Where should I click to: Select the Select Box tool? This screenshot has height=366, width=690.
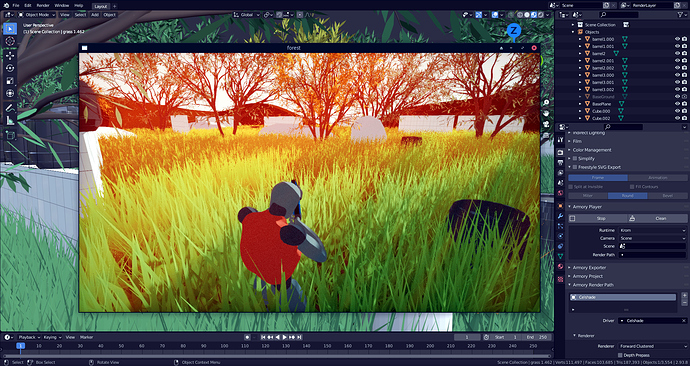pyautogui.click(x=10, y=29)
